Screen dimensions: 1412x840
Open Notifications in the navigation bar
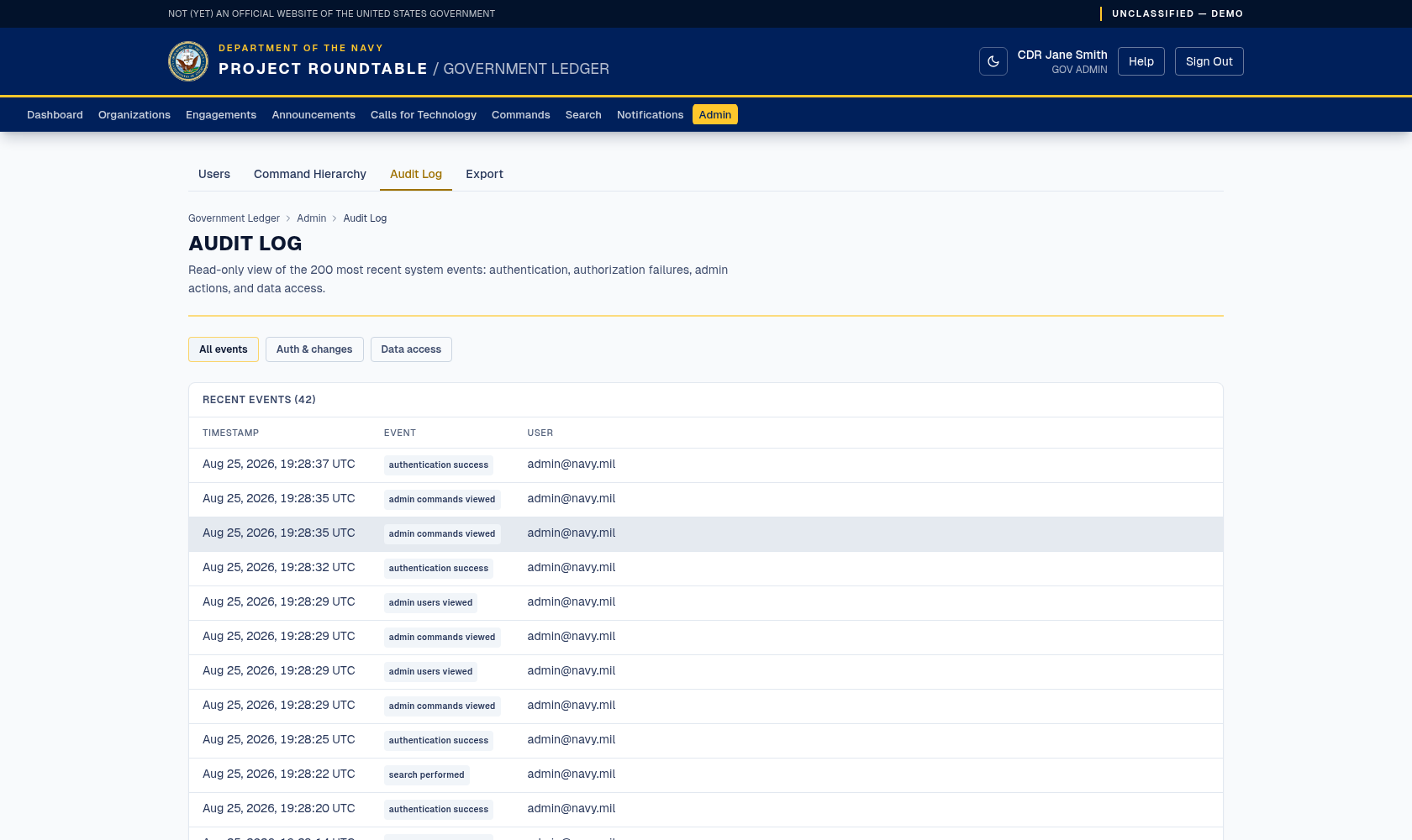(650, 114)
